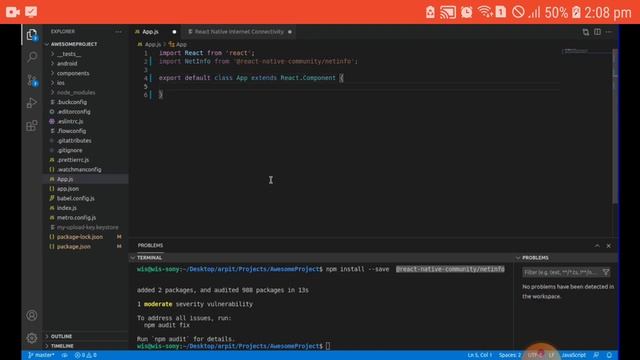Close the bottom panel
The image size is (640, 360).
click(609, 246)
